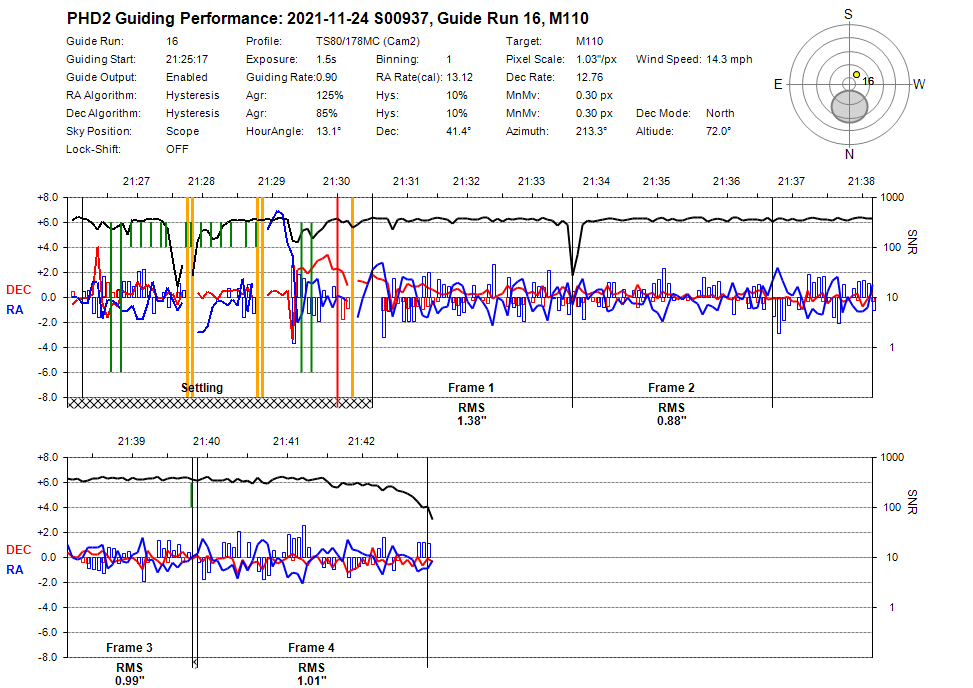Click the yellow scope position dot on compass

coord(856,74)
